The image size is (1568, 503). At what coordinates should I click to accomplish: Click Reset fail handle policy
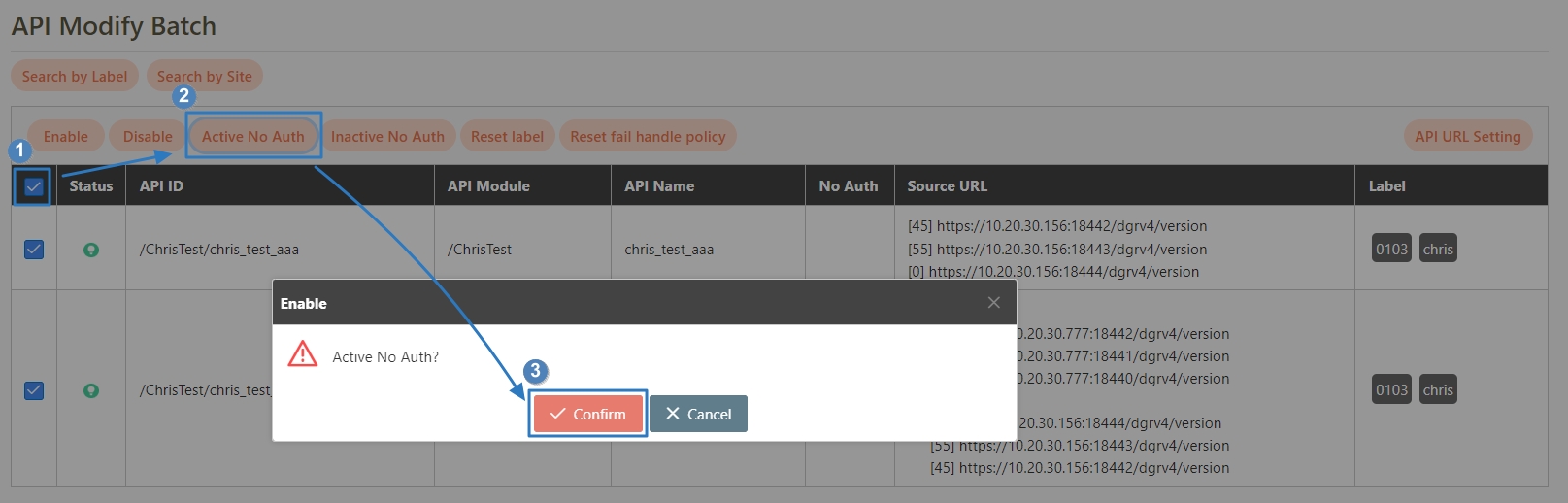(x=648, y=137)
